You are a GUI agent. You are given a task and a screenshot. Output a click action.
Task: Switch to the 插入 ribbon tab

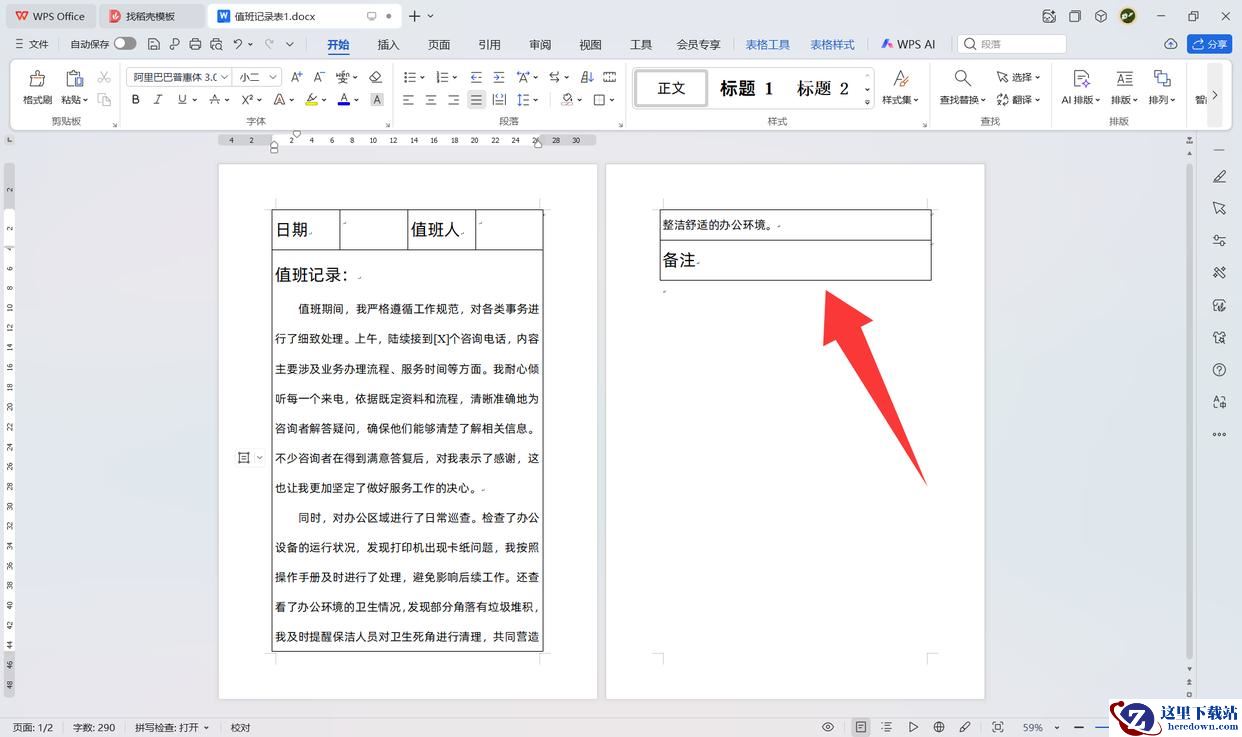click(388, 44)
